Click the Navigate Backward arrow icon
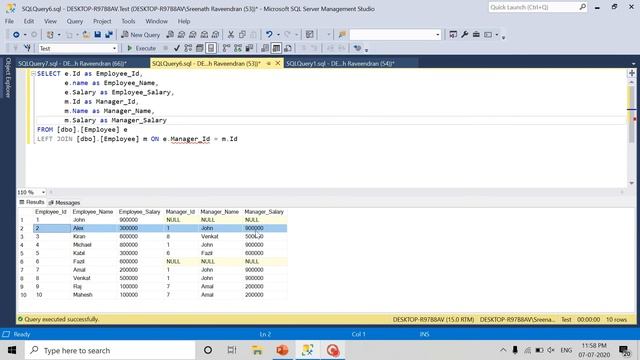This screenshot has width=640, height=360. point(16,35)
